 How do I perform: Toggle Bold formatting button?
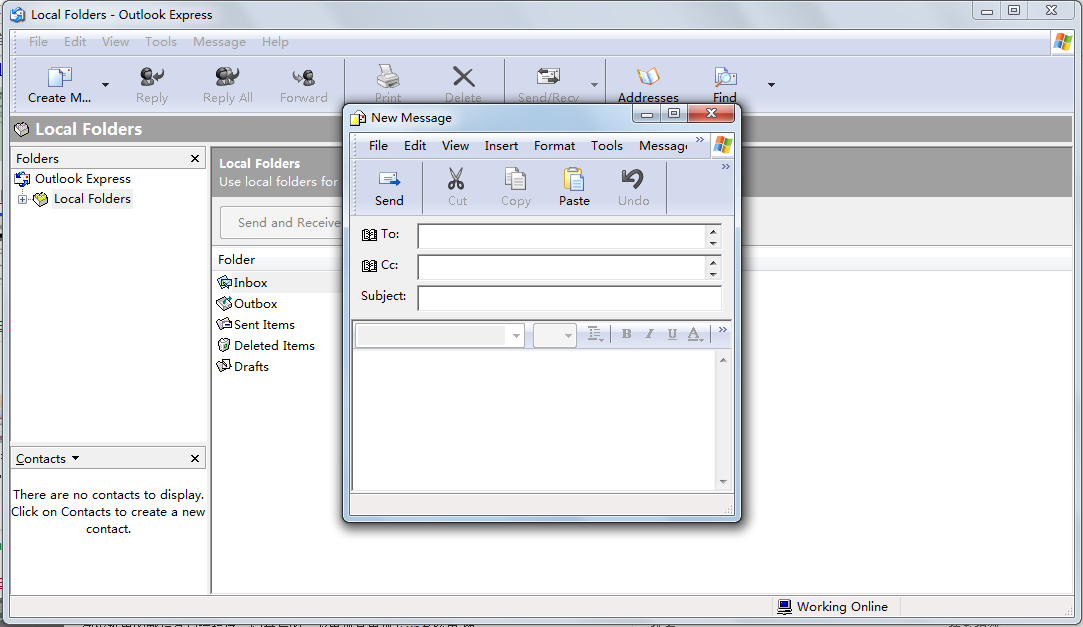[x=626, y=334]
